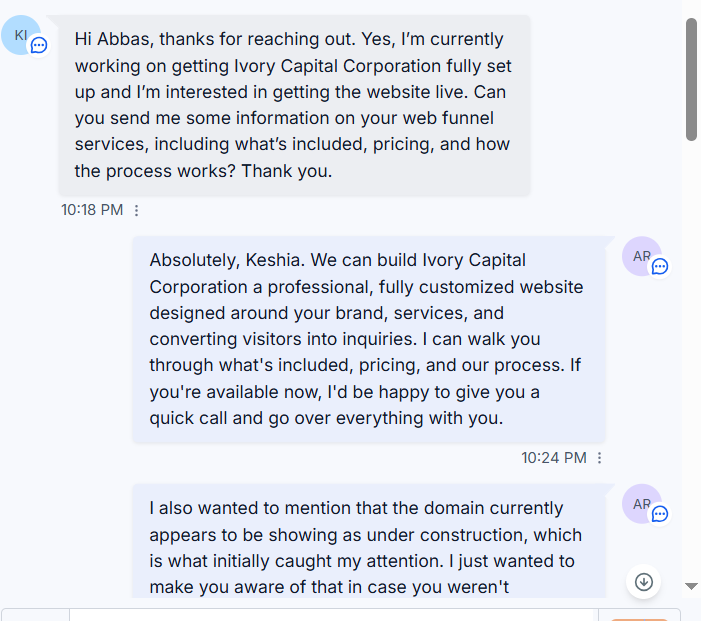Click AR avatar next to 'Absolutely, Keshia' message
701x621 pixels.
(642, 256)
